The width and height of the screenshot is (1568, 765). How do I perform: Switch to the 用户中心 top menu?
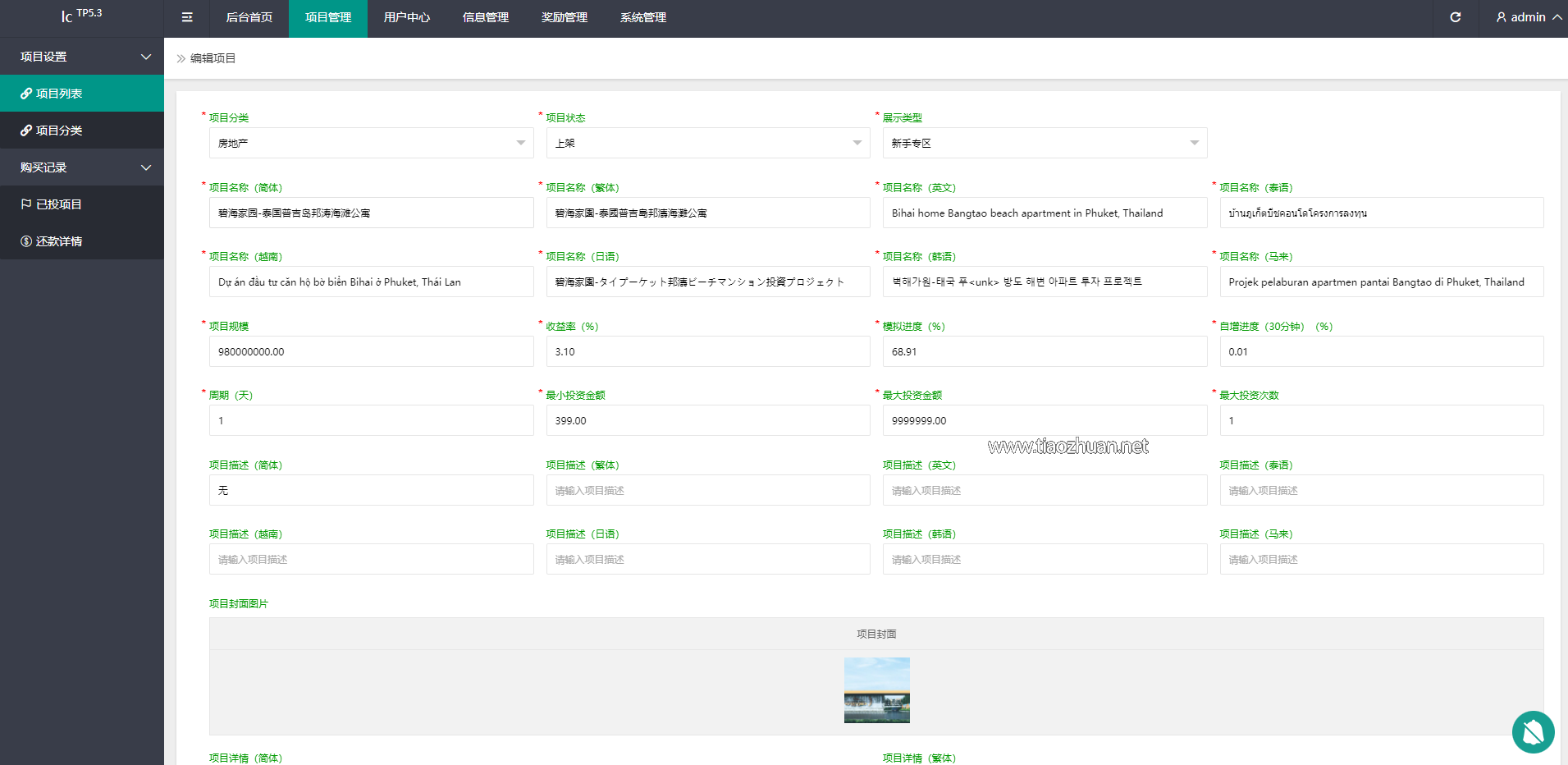(407, 17)
